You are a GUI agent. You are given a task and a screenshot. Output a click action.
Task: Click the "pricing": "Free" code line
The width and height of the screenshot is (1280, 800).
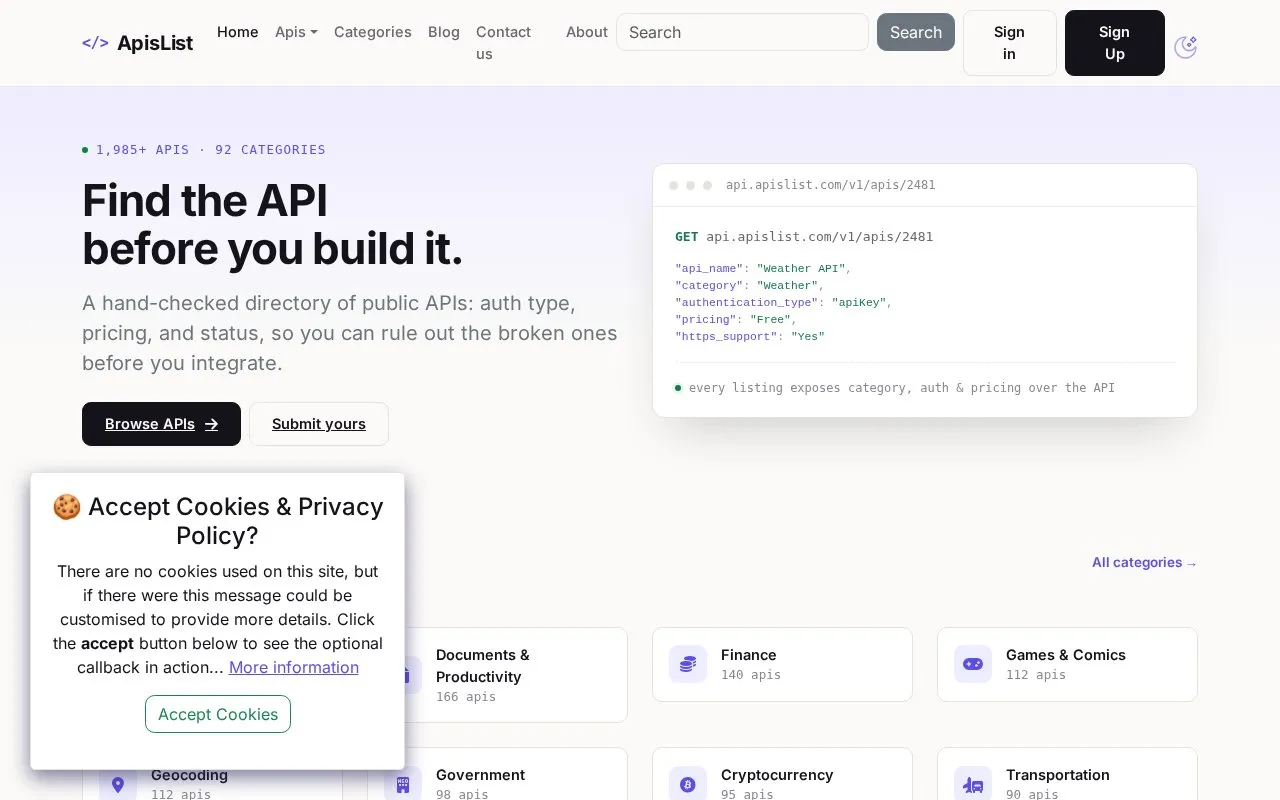[736, 320]
